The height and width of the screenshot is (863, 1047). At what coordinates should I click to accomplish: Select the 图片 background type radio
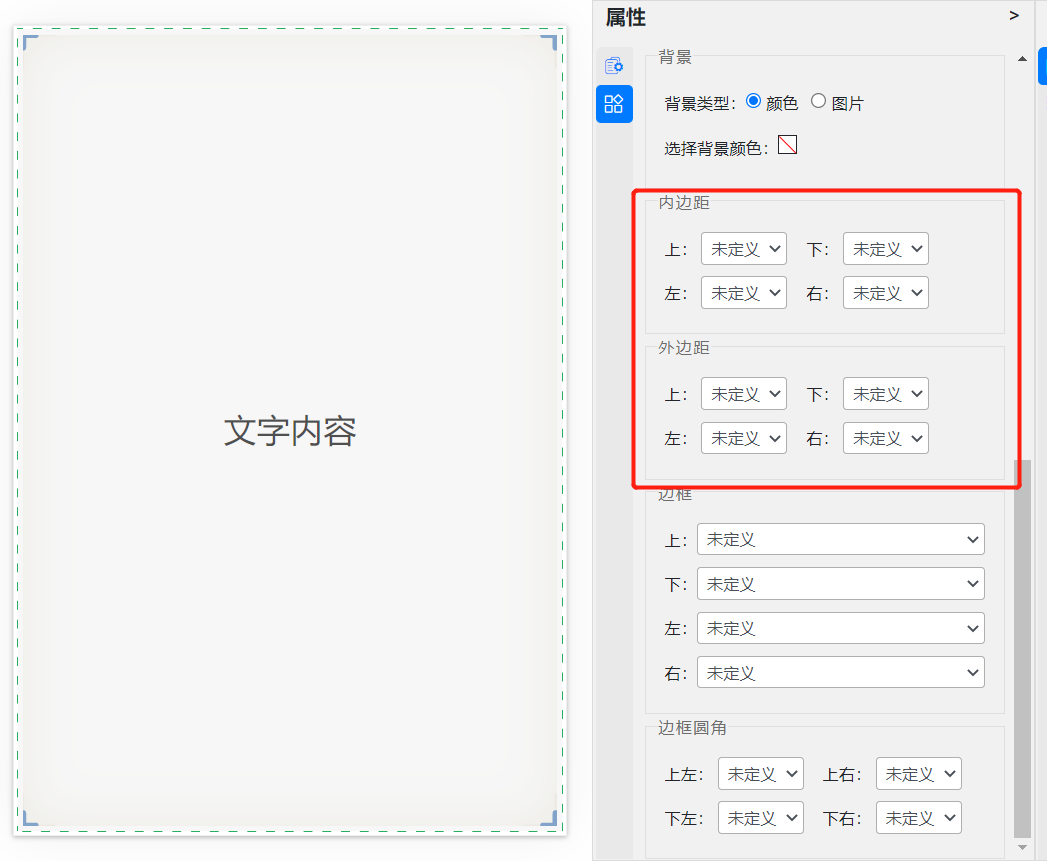click(818, 101)
